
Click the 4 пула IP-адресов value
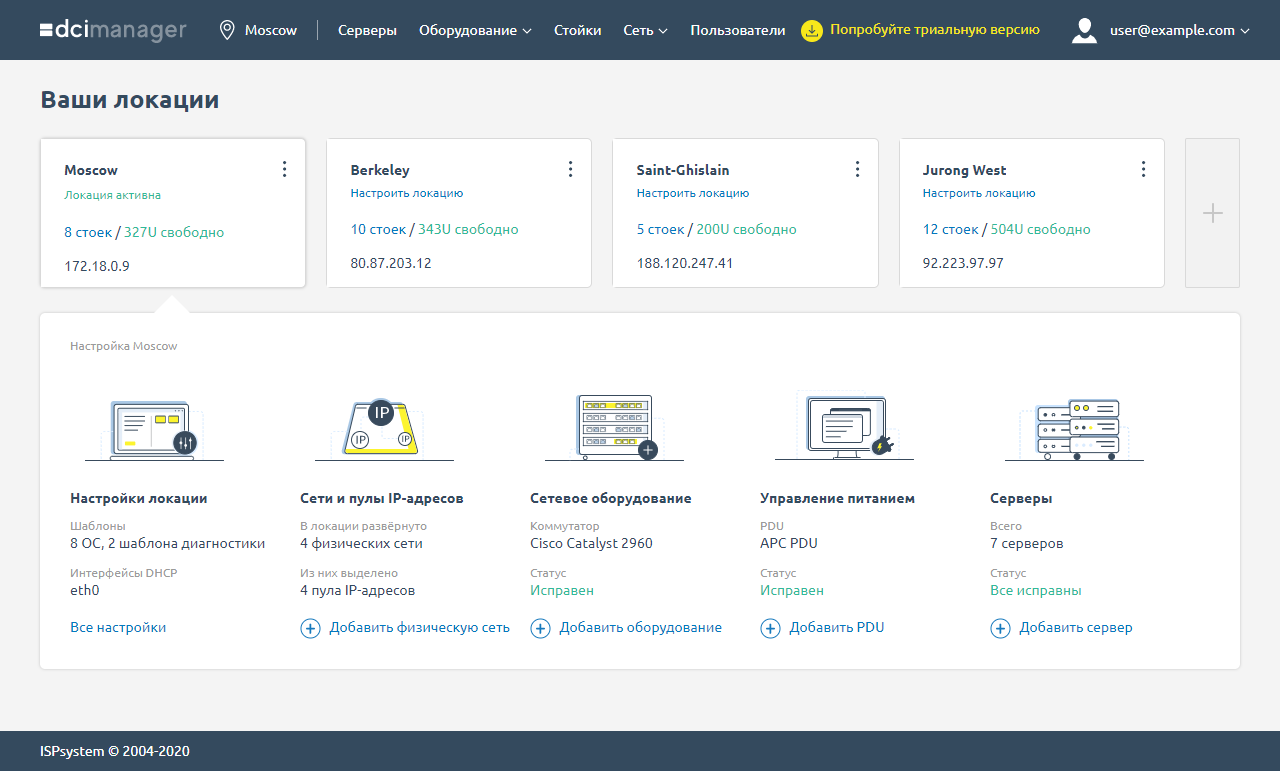point(358,590)
